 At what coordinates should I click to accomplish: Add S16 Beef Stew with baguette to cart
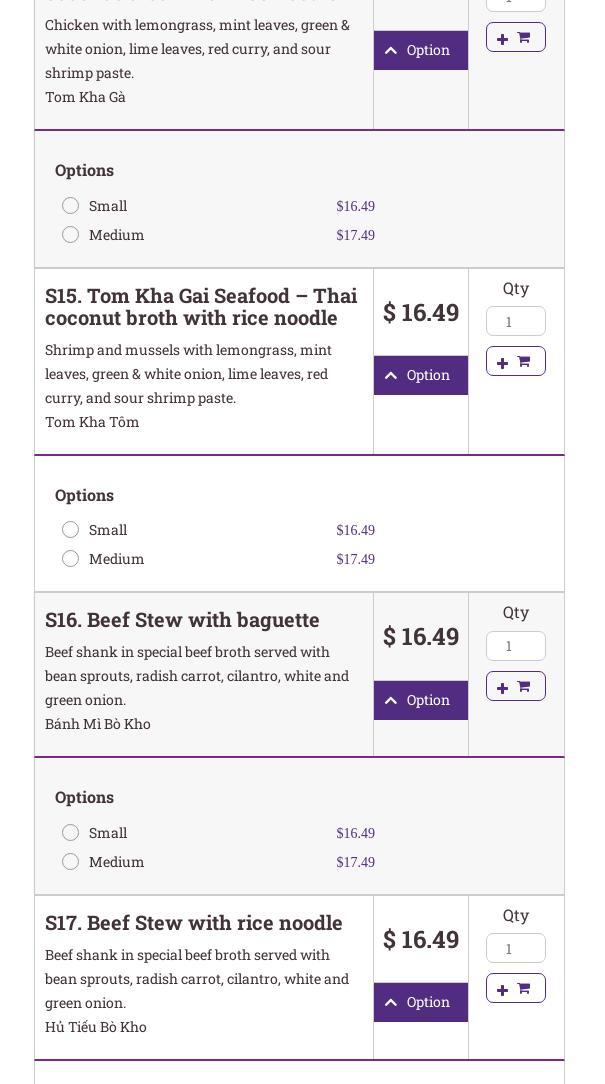[515, 686]
